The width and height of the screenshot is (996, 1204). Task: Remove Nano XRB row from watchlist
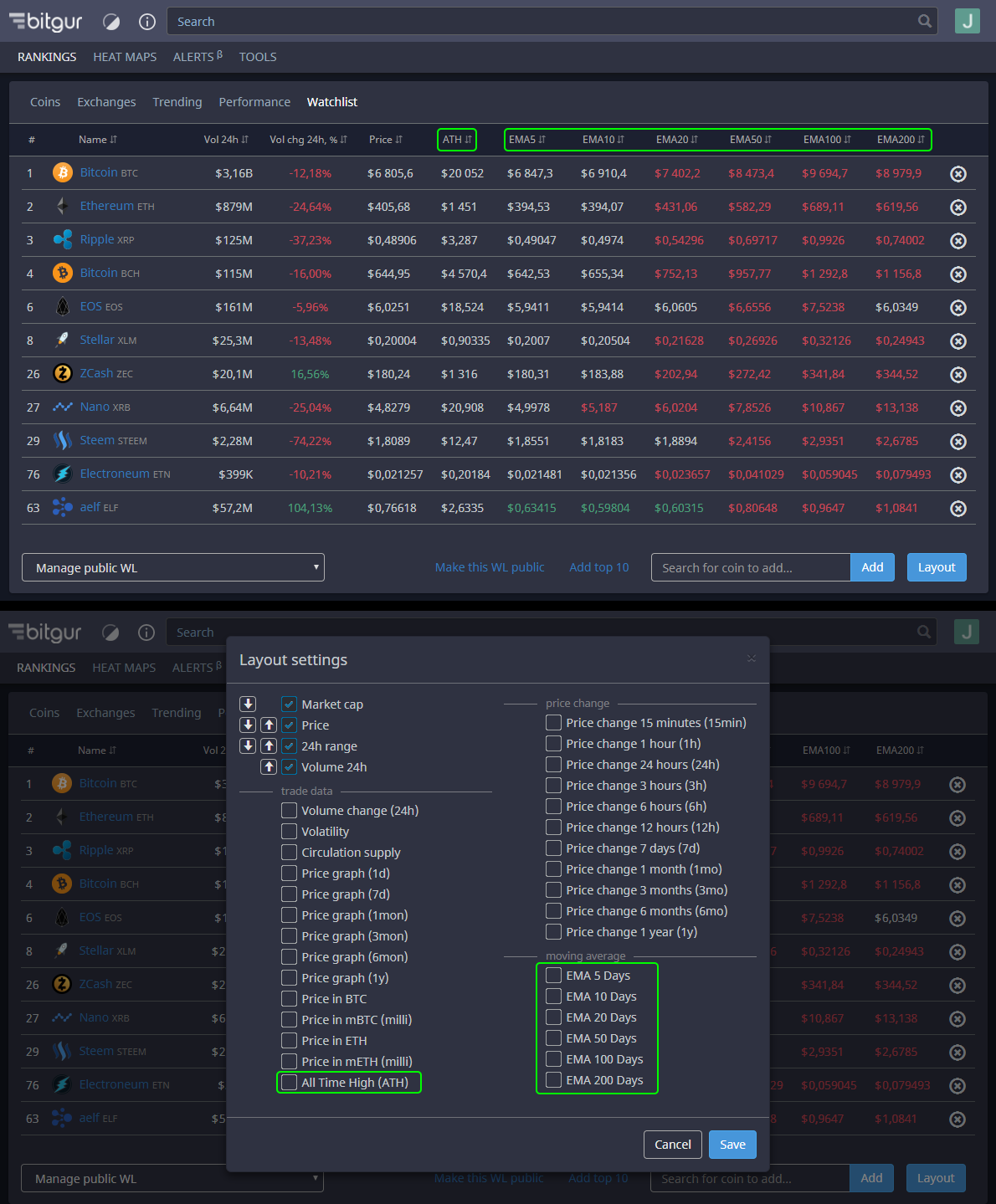tap(958, 408)
